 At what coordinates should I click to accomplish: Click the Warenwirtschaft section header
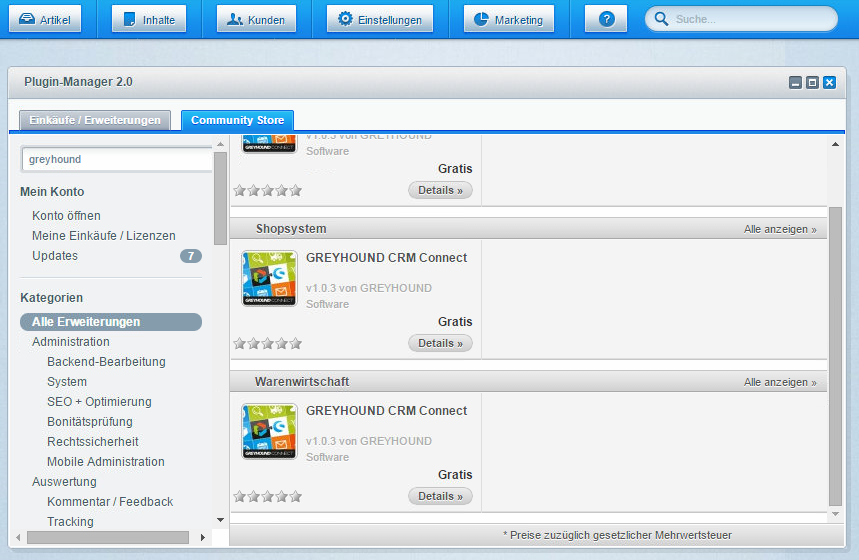coord(529,381)
